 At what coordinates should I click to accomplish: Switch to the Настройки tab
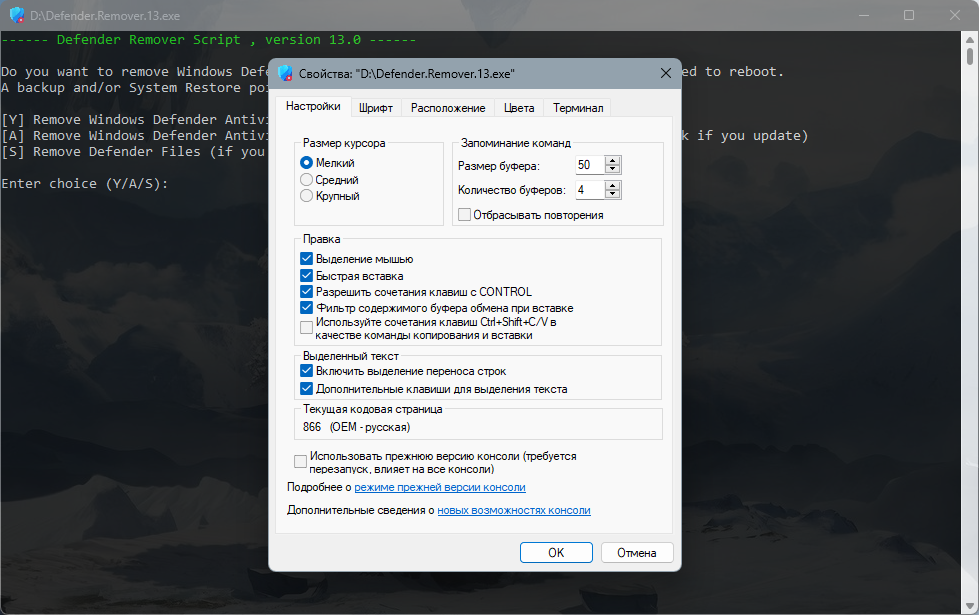(x=313, y=106)
